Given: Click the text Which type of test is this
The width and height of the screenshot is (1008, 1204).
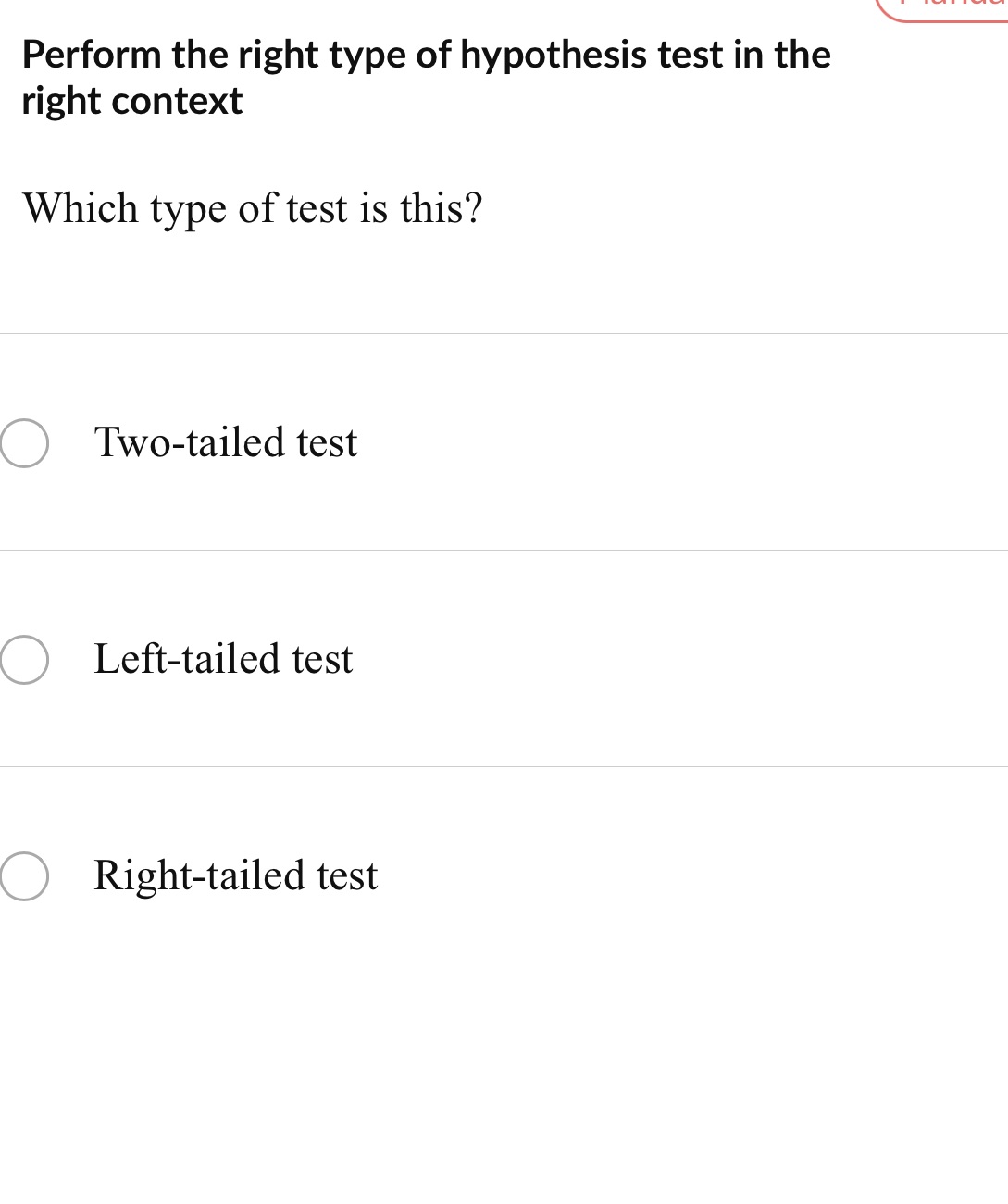Looking at the screenshot, I should 253,208.
